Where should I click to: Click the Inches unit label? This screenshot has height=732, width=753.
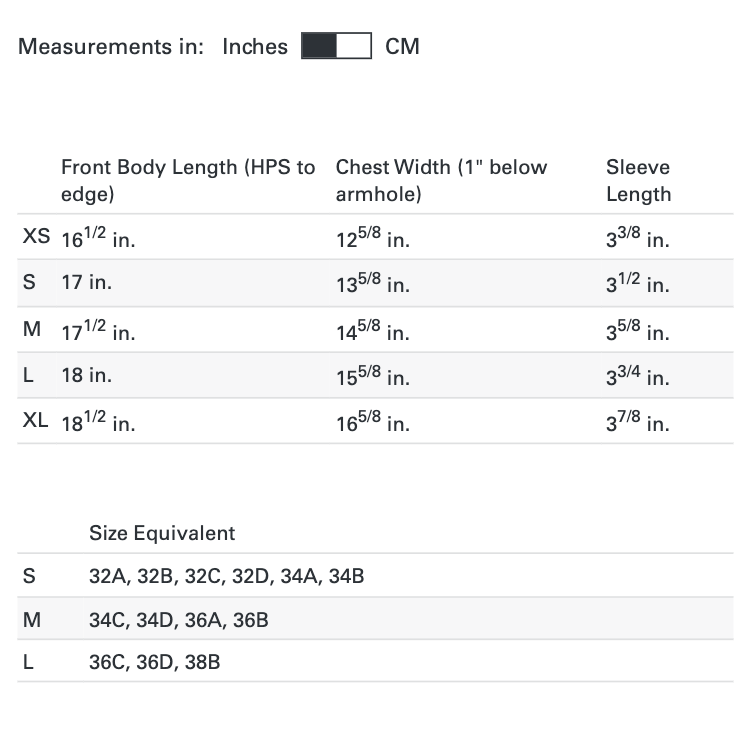point(254,46)
